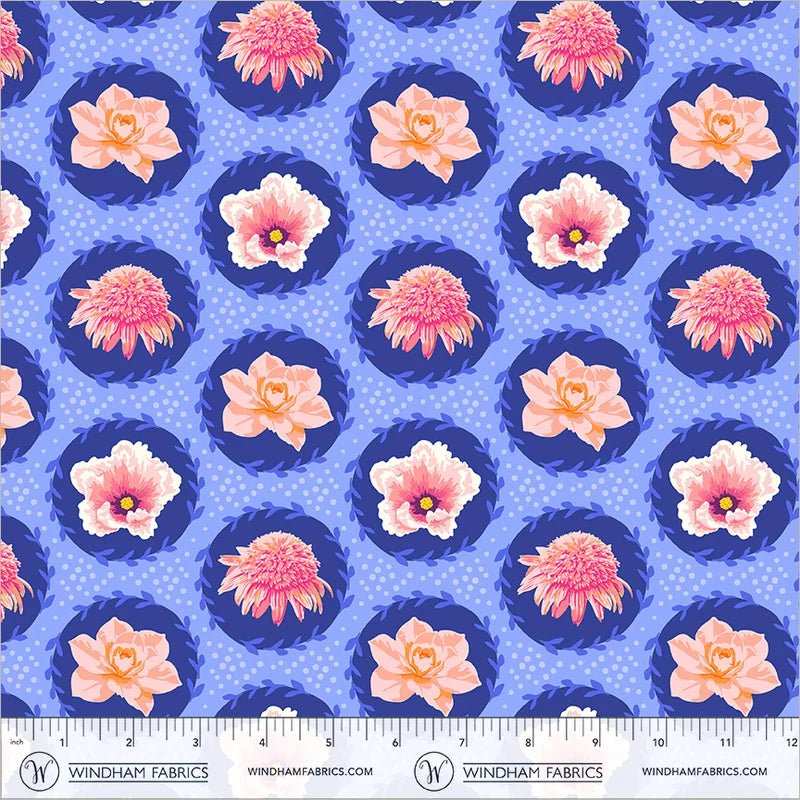Open WINDHAMFABRICS.COM link beneath ruler number 4
The height and width of the screenshot is (800, 800).
coord(310,771)
